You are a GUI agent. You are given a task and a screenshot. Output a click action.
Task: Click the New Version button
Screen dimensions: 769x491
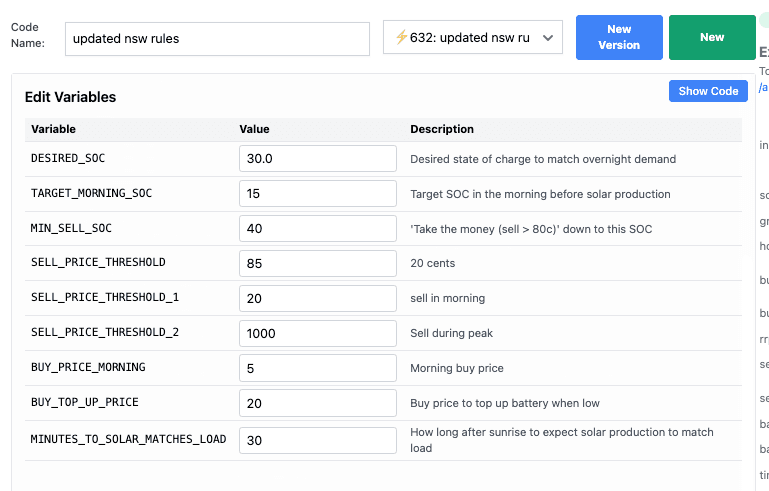coord(619,37)
